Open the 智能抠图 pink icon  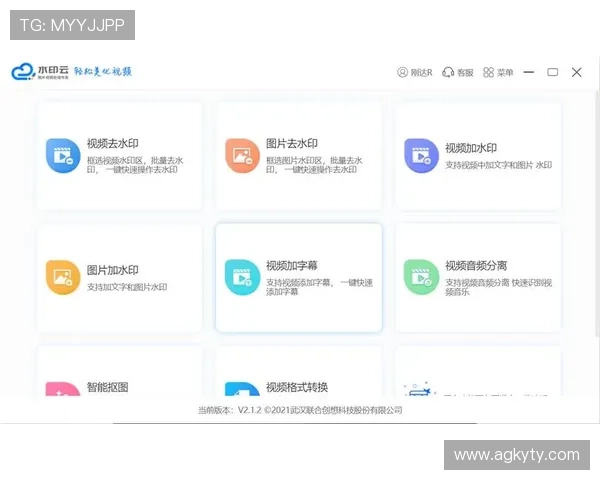click(x=63, y=389)
